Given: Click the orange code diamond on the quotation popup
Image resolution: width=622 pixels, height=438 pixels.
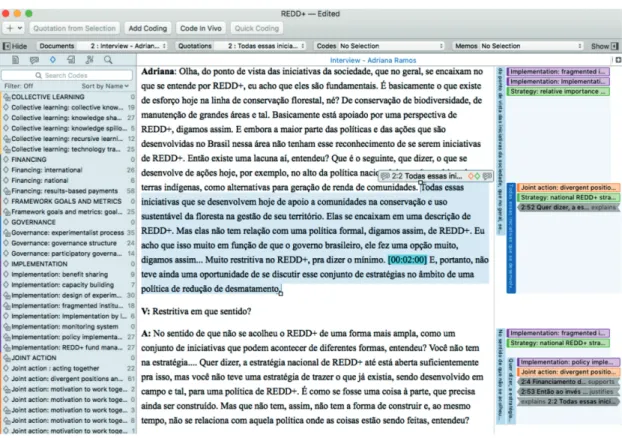Looking at the screenshot, I should click(x=470, y=176).
